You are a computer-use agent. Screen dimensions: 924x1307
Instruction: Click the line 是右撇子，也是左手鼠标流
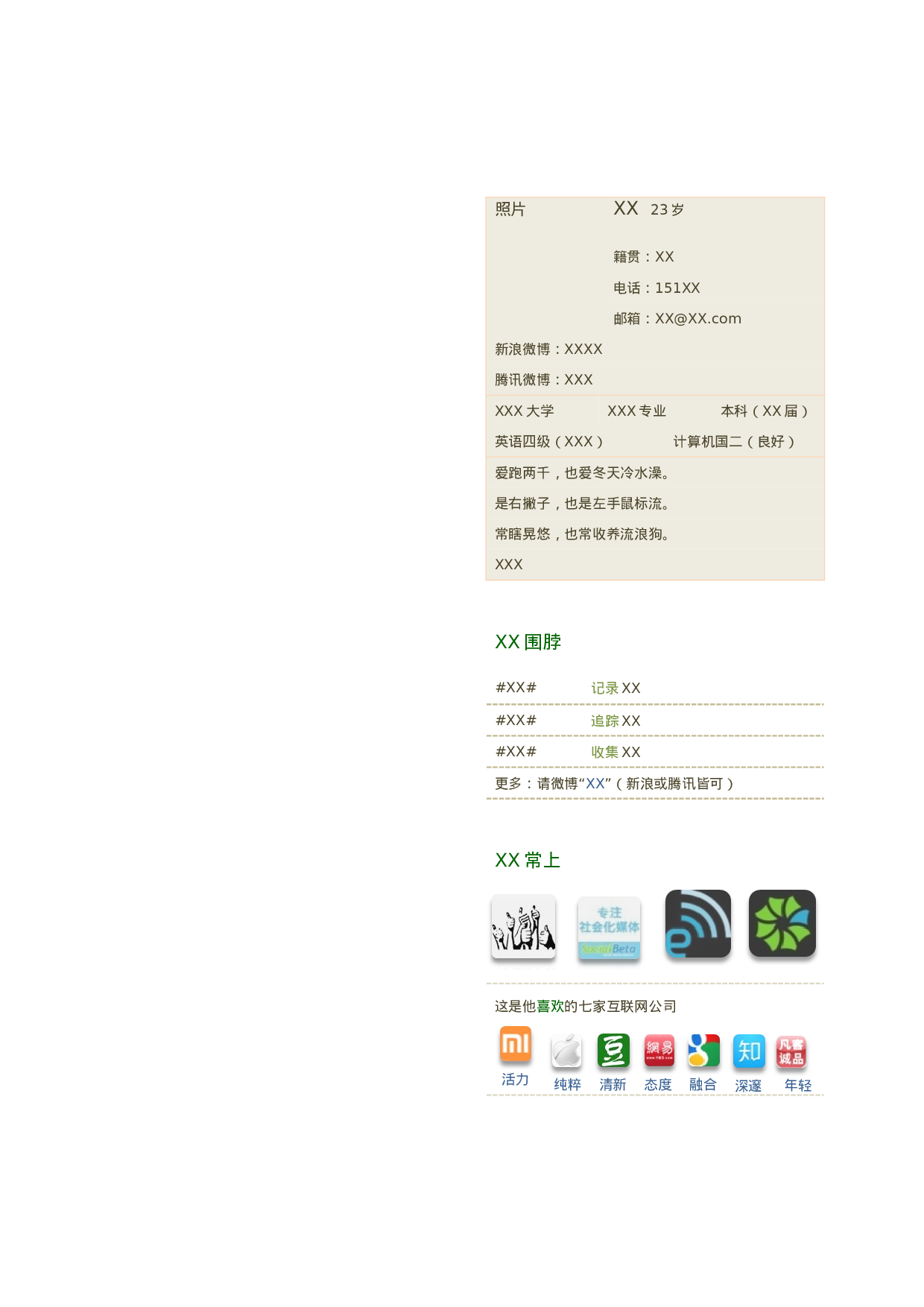pos(582,503)
